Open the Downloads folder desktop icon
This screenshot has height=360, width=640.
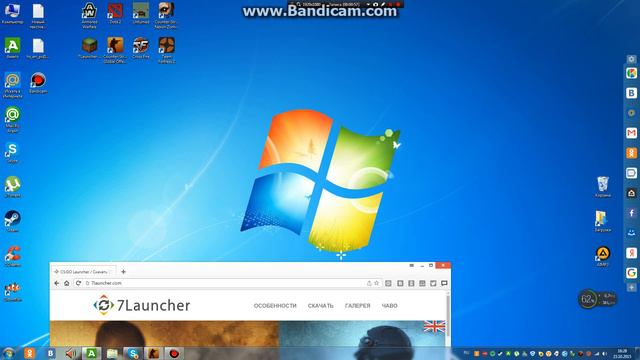point(602,221)
